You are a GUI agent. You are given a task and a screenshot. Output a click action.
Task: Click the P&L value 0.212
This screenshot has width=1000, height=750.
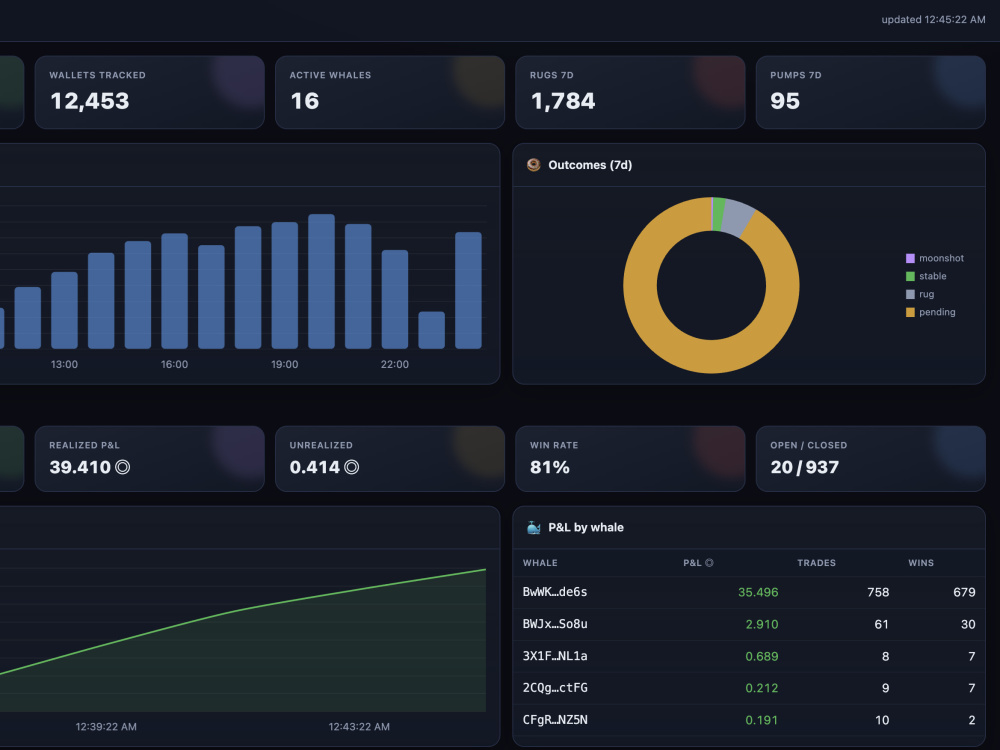(761, 688)
